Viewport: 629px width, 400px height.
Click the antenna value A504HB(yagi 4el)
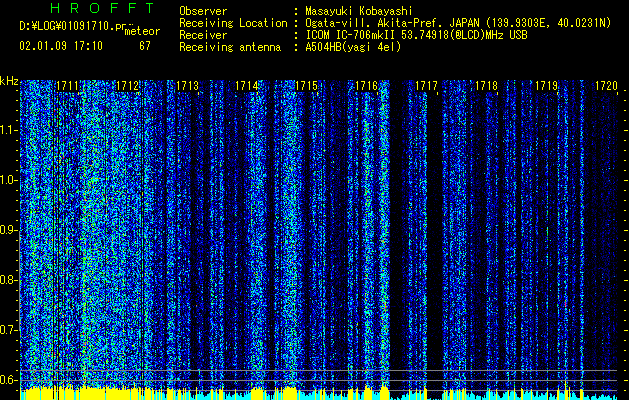coord(353,47)
